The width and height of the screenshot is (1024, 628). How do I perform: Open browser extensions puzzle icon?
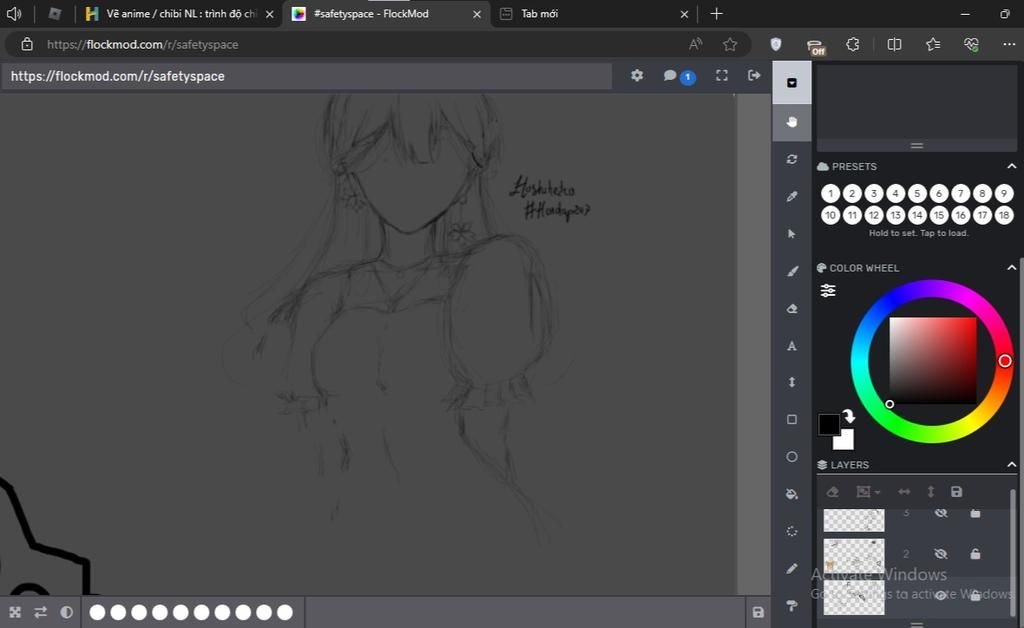click(853, 44)
